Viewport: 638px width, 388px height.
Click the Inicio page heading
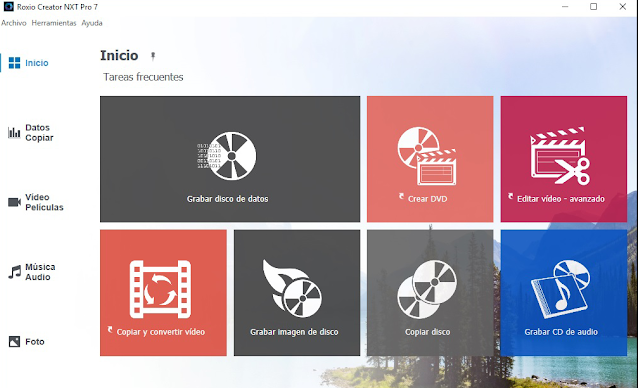[x=119, y=55]
